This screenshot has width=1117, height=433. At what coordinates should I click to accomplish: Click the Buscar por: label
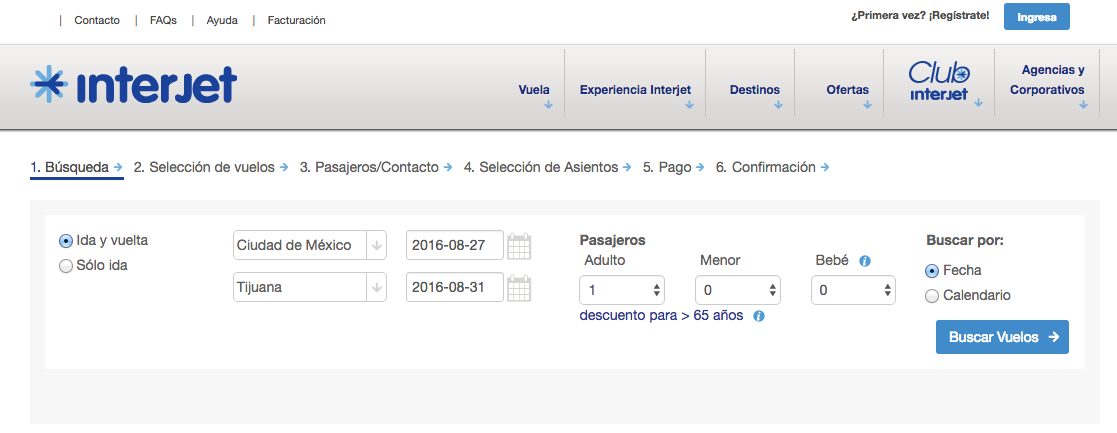tap(965, 241)
